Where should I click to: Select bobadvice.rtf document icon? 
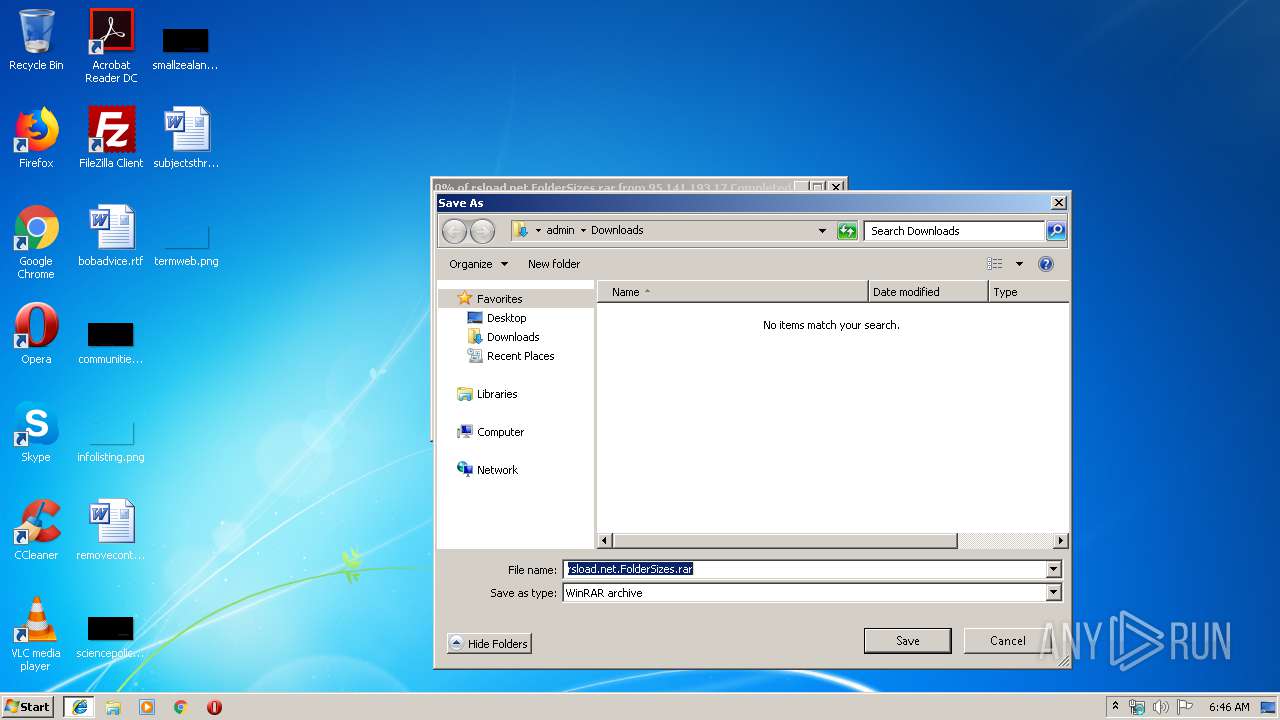click(111, 236)
